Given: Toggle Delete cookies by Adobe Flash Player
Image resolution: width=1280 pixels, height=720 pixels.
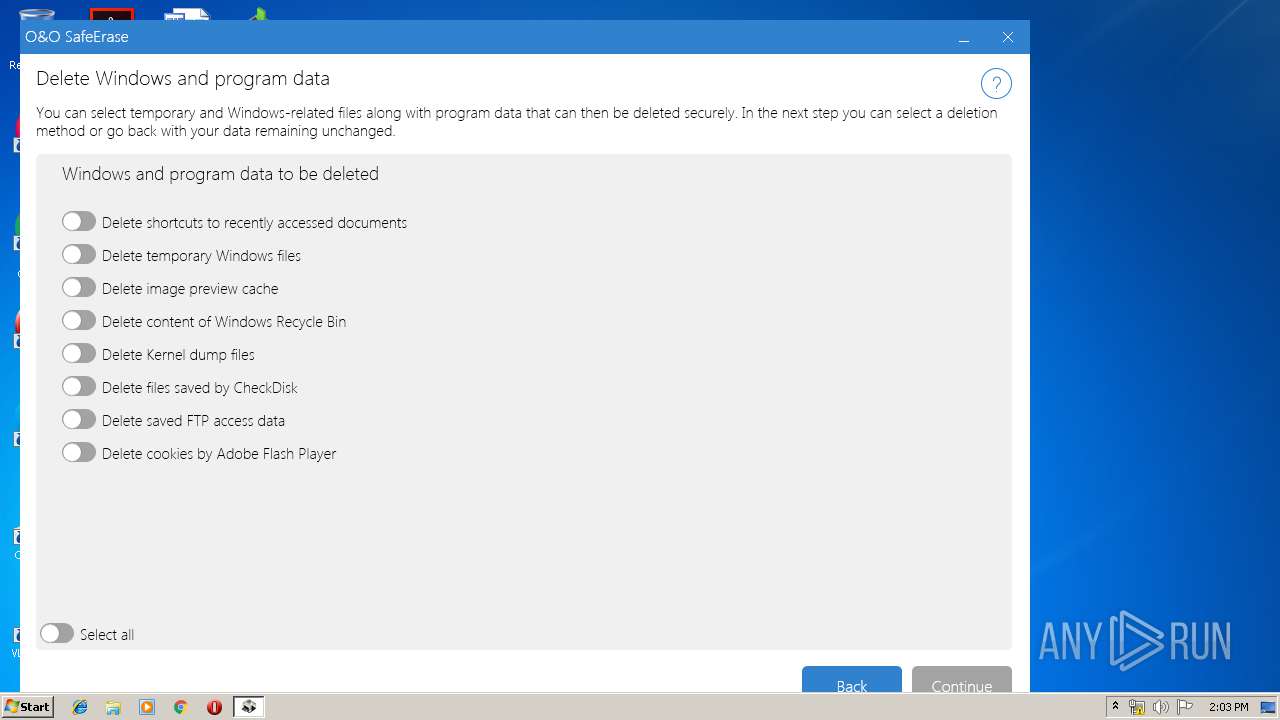Looking at the screenshot, I should (79, 453).
